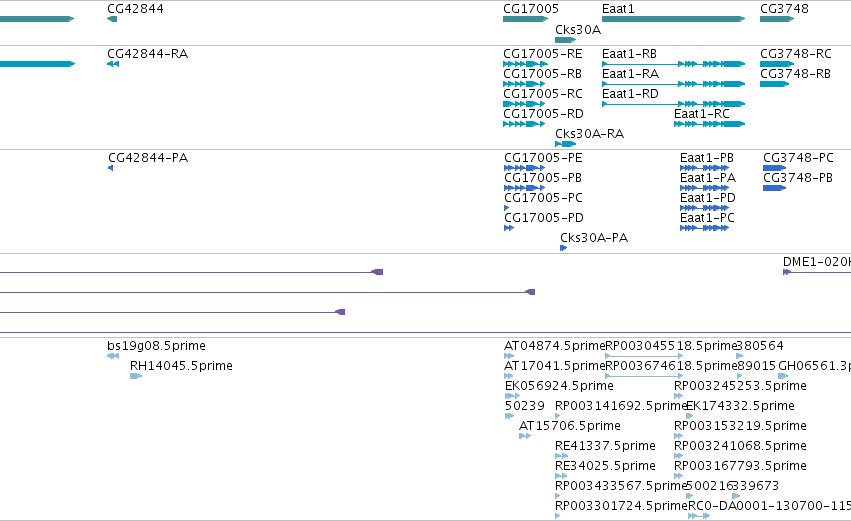This screenshot has width=851, height=521.
Task: Select EST label bs19g08.5prime
Action: (156, 346)
